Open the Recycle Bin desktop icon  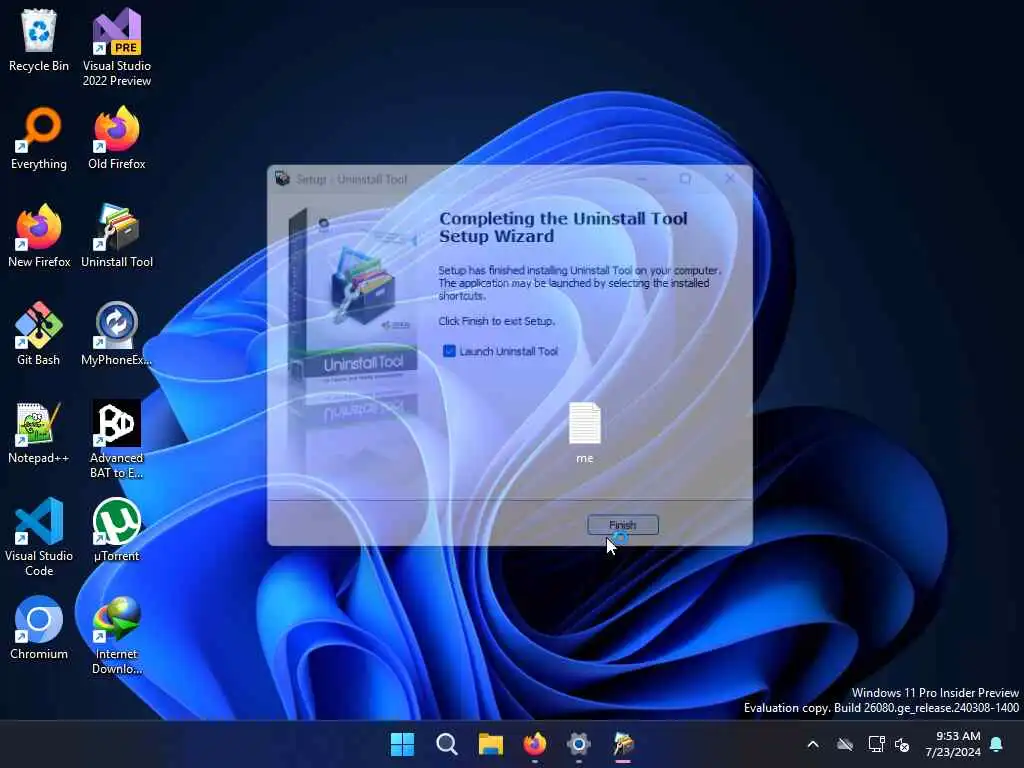39,40
